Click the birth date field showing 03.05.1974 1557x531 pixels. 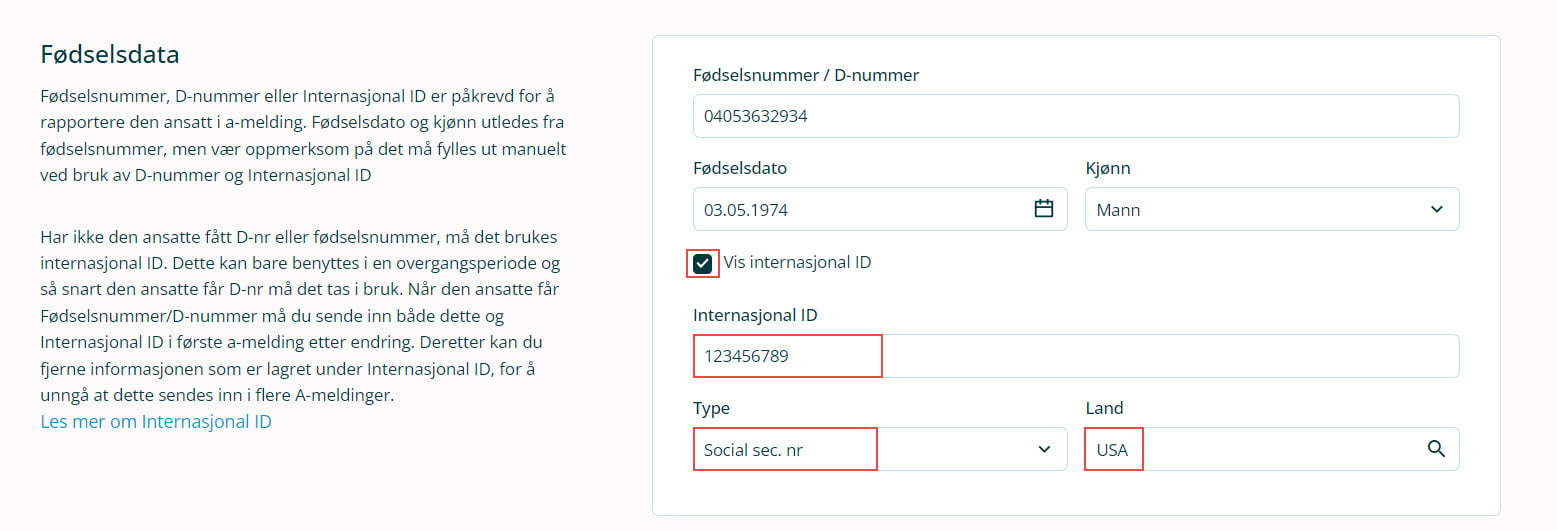click(860, 210)
